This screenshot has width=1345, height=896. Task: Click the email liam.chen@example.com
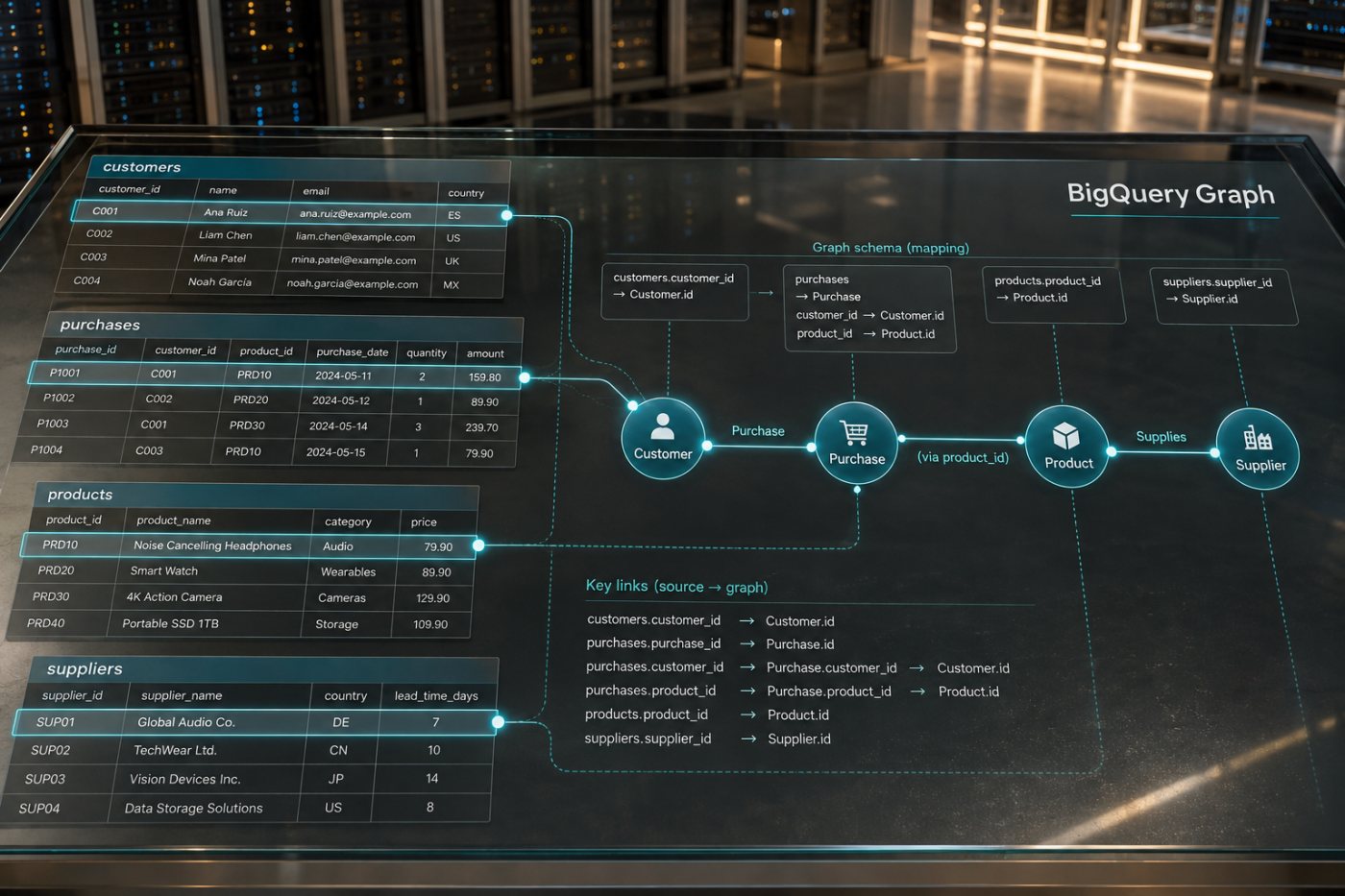355,237
